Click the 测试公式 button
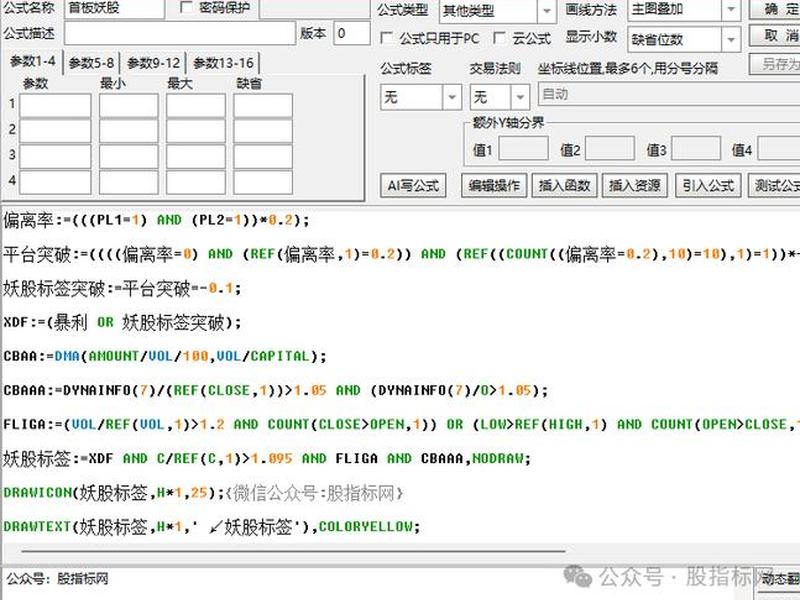 774,185
